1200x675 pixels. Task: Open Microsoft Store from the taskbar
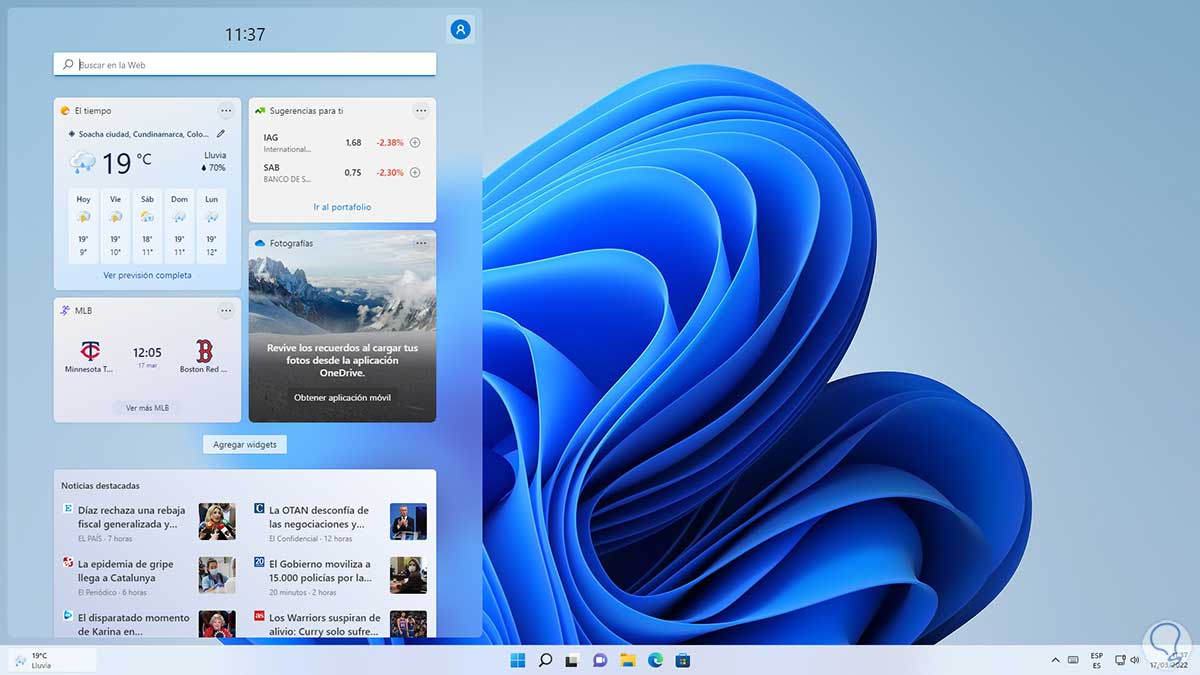[x=682, y=660]
